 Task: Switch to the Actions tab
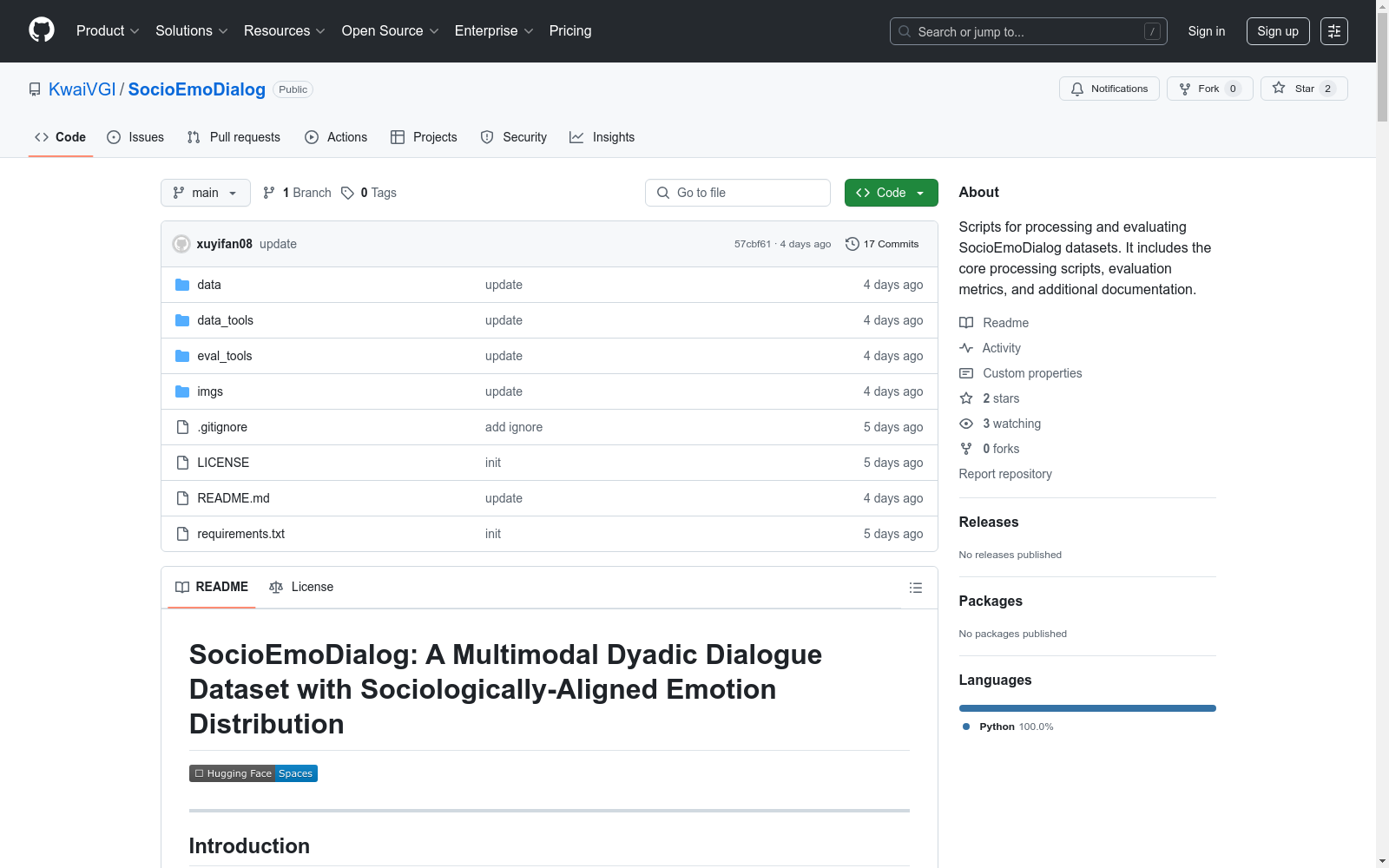336,137
